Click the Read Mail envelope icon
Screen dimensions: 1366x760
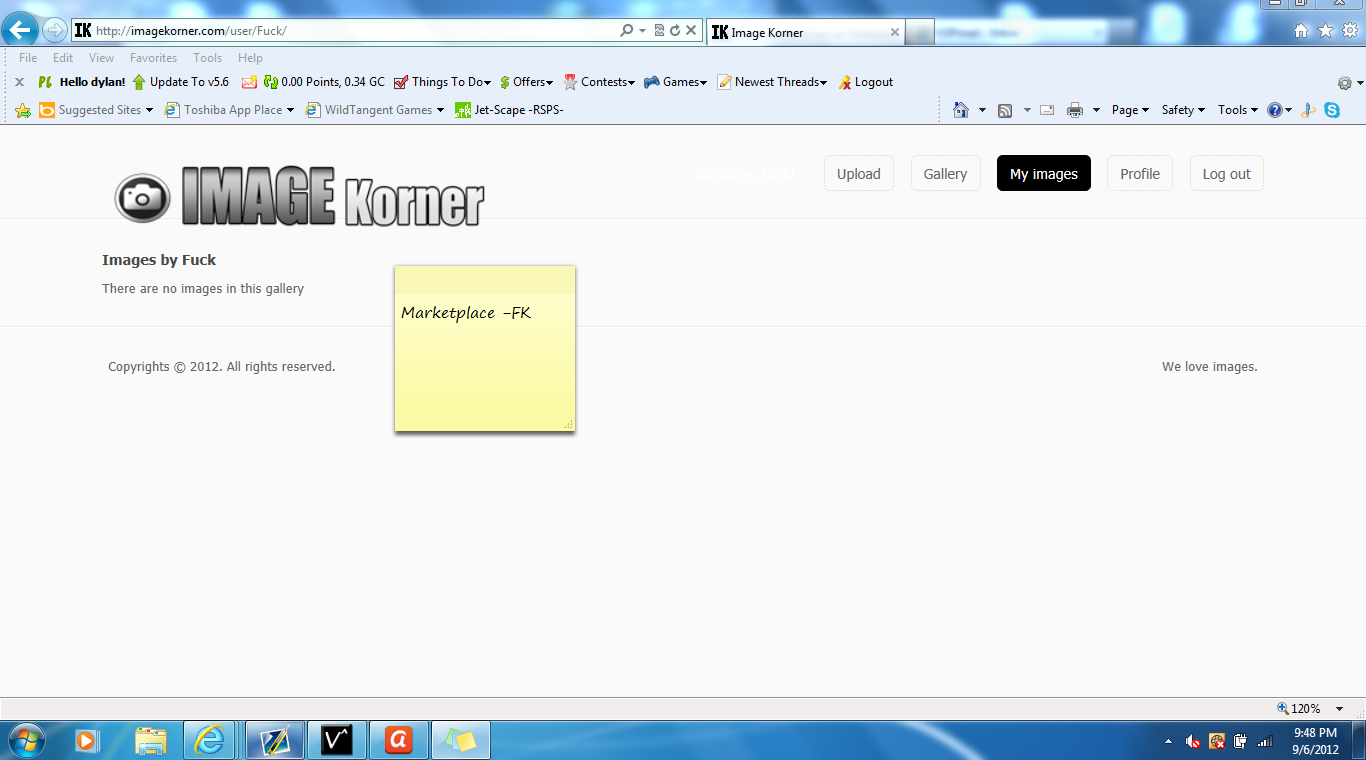click(1047, 110)
